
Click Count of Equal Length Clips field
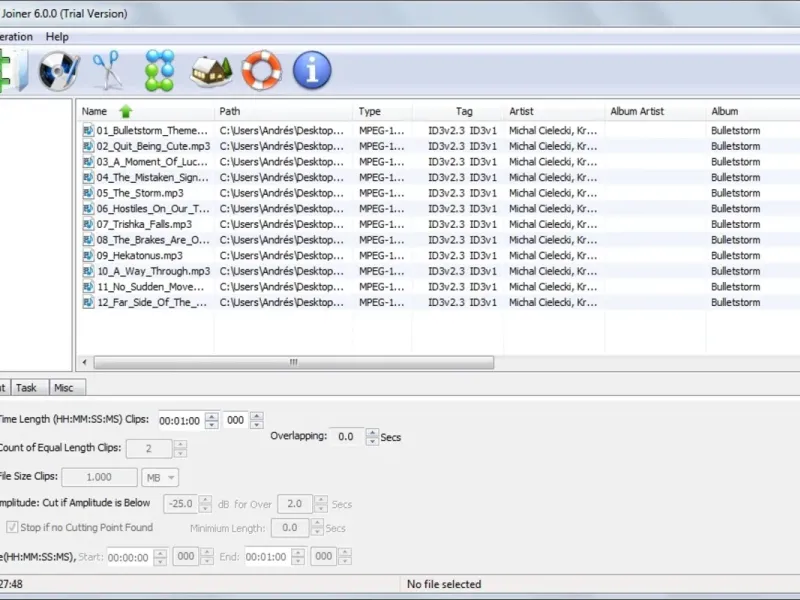tap(149, 448)
